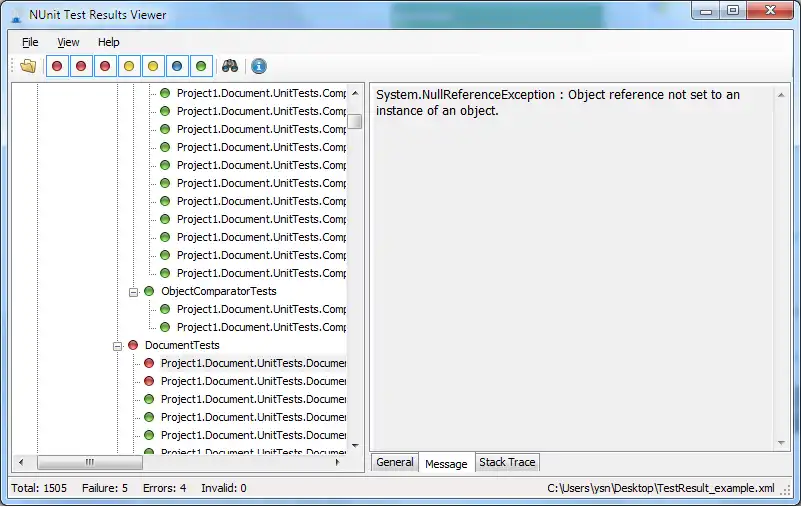Toggle the green circle filter button
The image size is (801, 507).
(x=201, y=66)
